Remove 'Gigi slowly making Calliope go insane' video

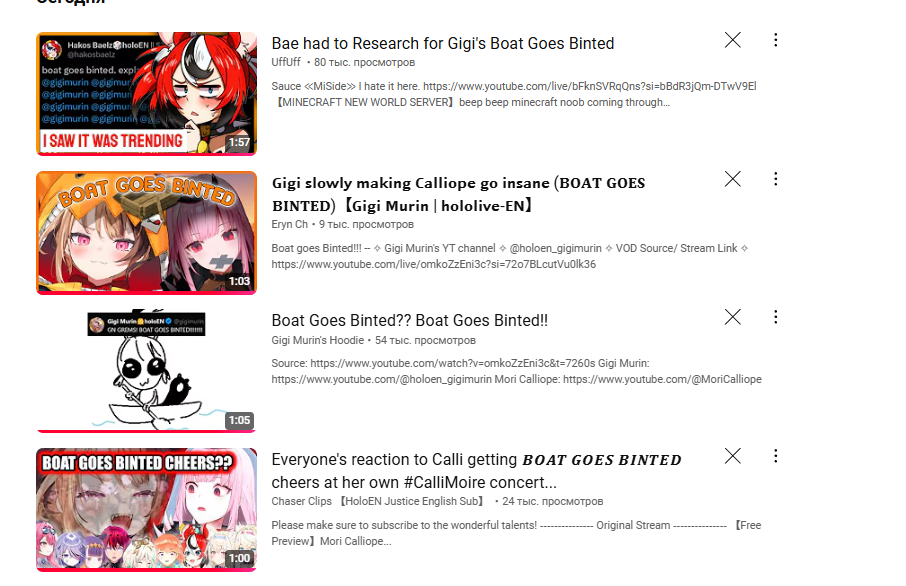[733, 179]
